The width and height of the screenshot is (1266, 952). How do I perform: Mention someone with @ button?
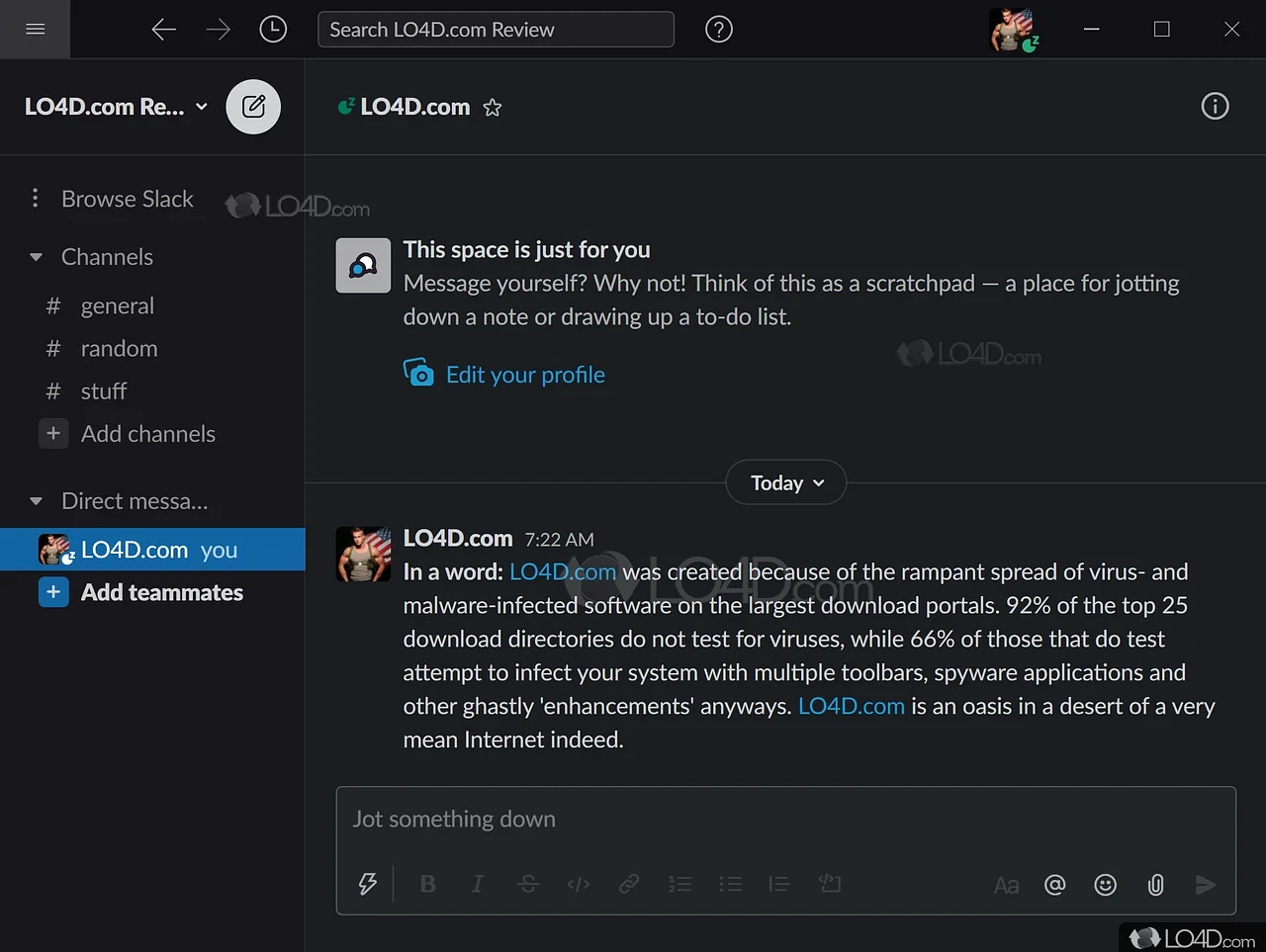[x=1055, y=884]
